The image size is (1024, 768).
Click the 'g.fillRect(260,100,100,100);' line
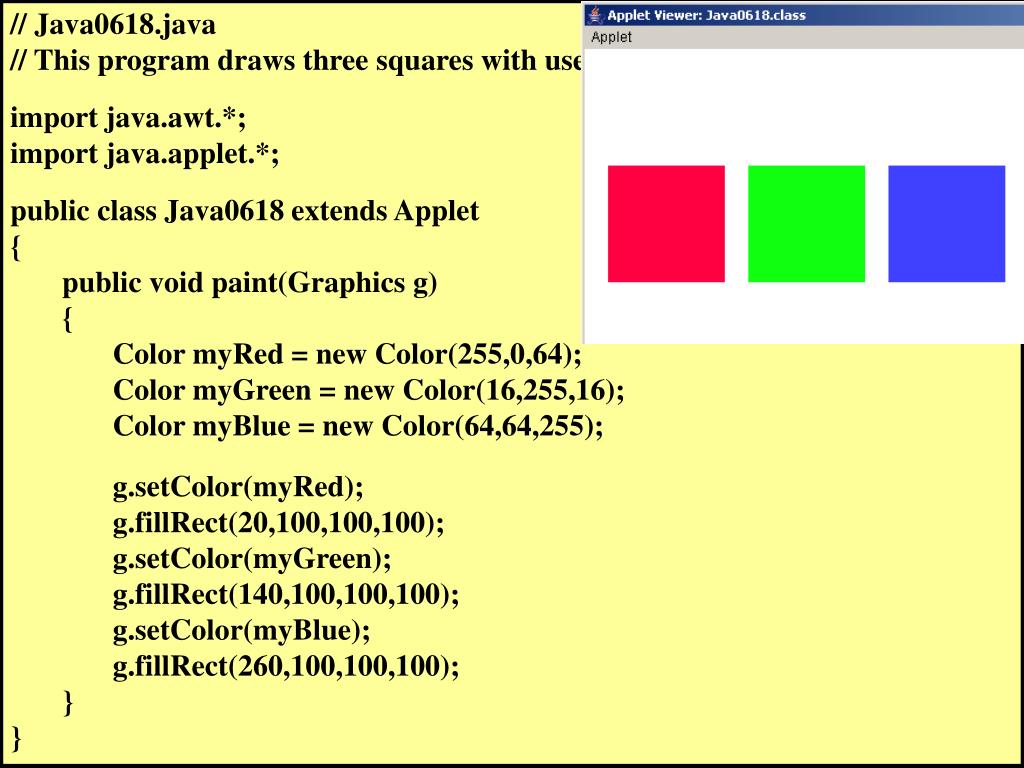[x=286, y=667]
